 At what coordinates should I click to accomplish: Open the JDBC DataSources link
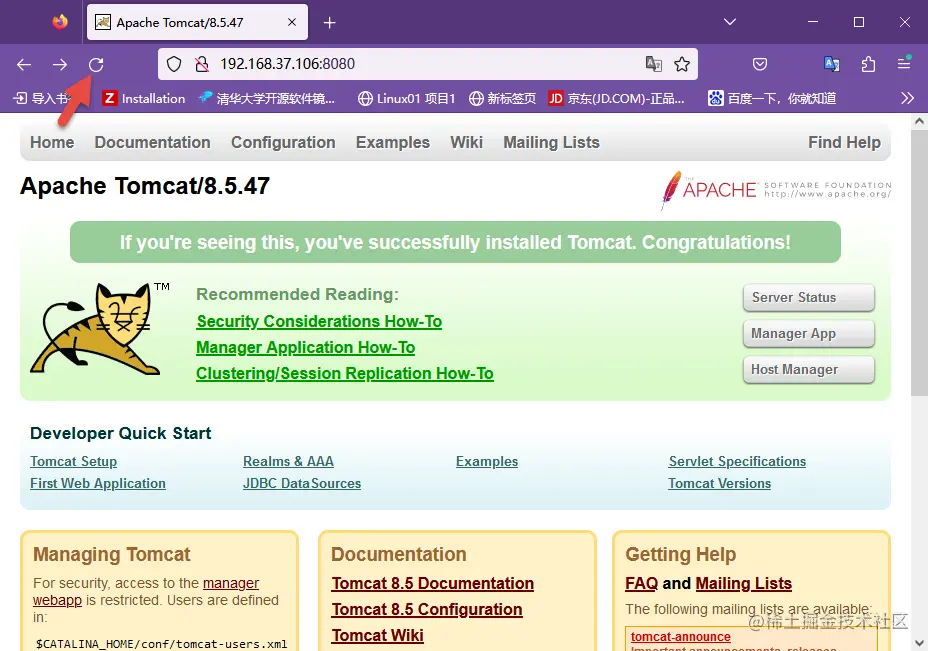coord(302,483)
